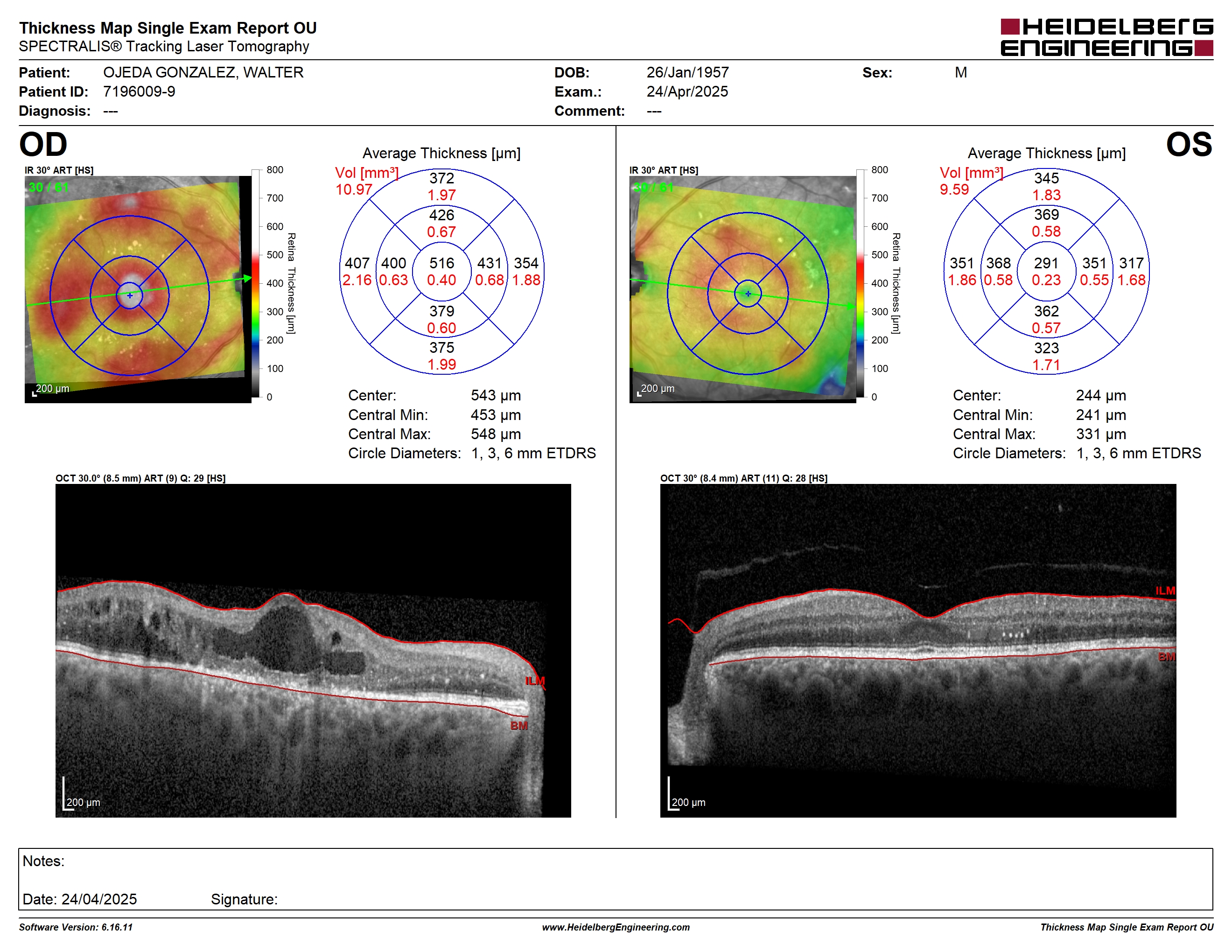
Task: Click the Heidelberg Engineering logo
Action: click(1106, 37)
